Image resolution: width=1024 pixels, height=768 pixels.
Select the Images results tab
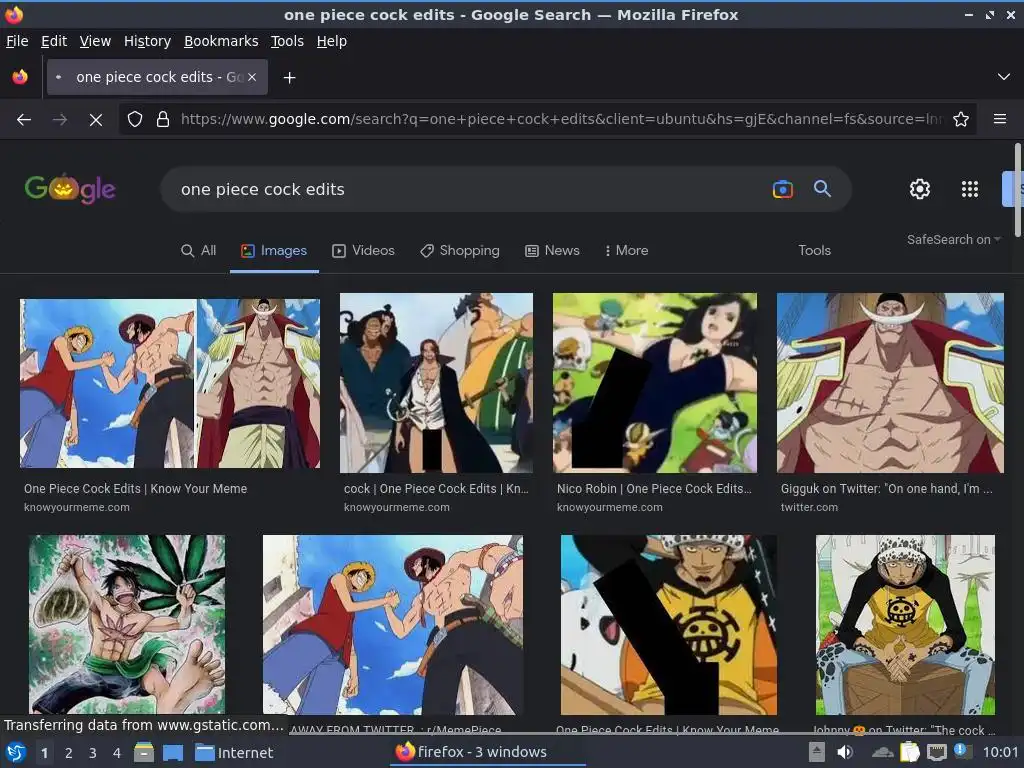[x=274, y=251]
